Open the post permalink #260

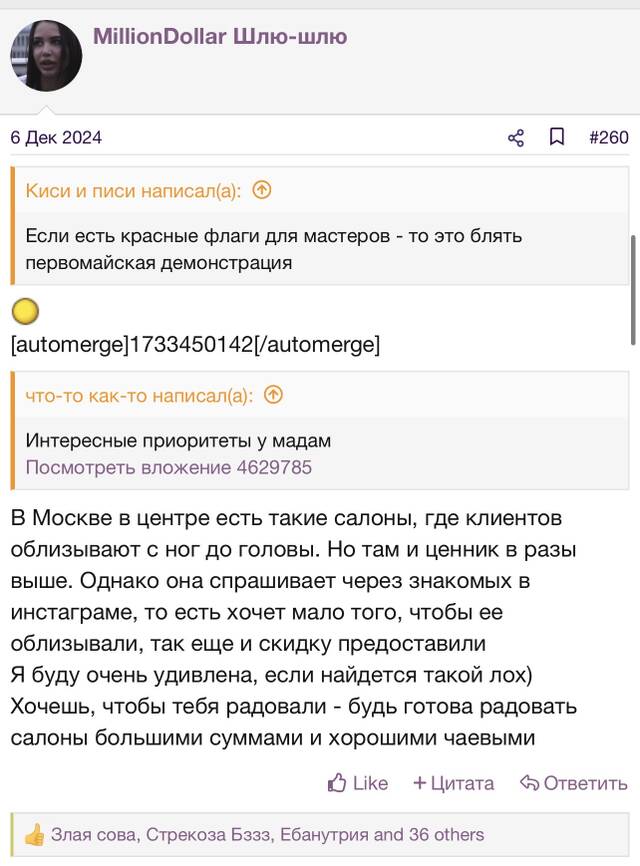pos(609,137)
